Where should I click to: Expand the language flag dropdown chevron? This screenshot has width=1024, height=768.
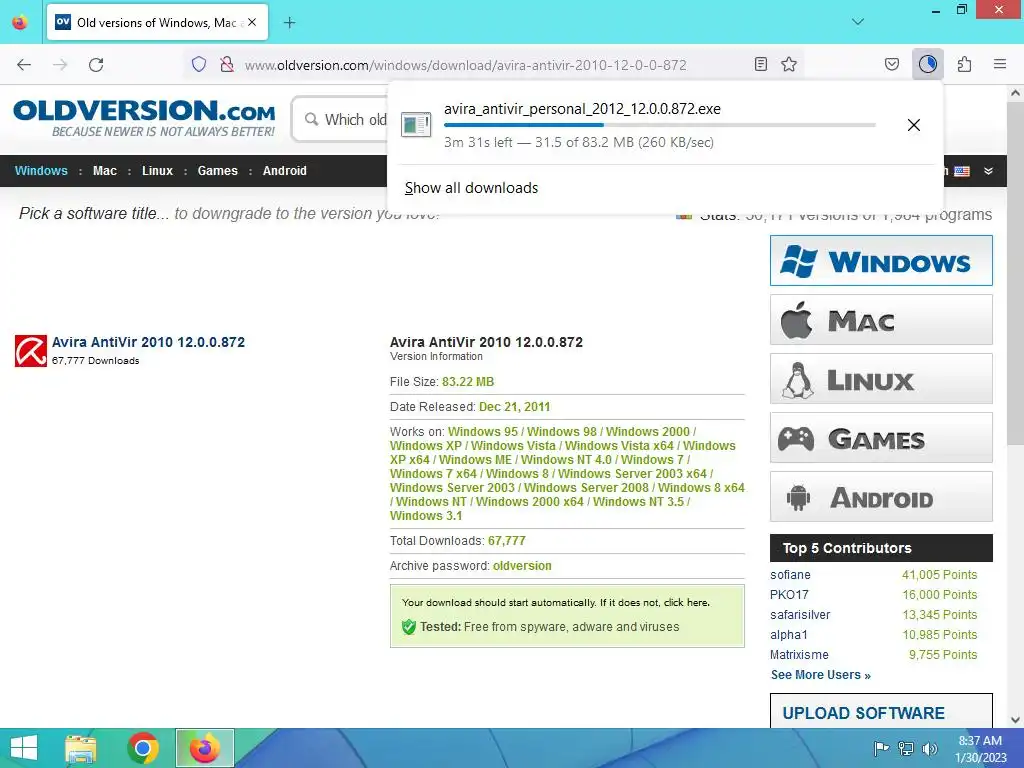click(x=988, y=171)
